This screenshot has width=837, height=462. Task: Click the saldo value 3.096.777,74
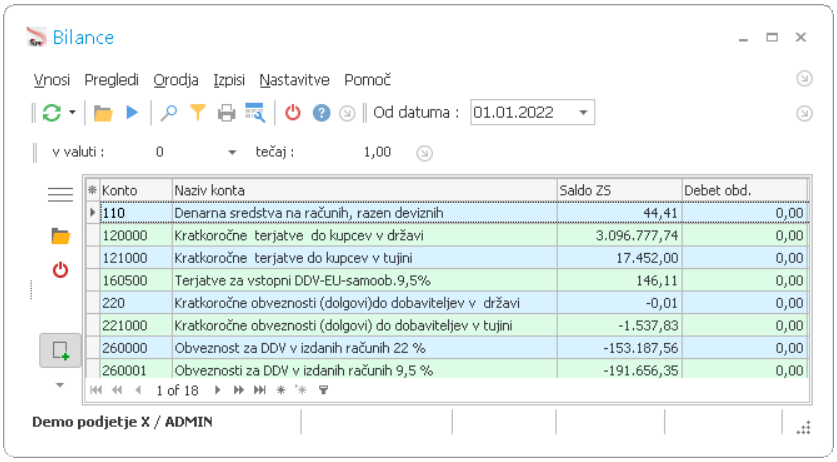619,235
